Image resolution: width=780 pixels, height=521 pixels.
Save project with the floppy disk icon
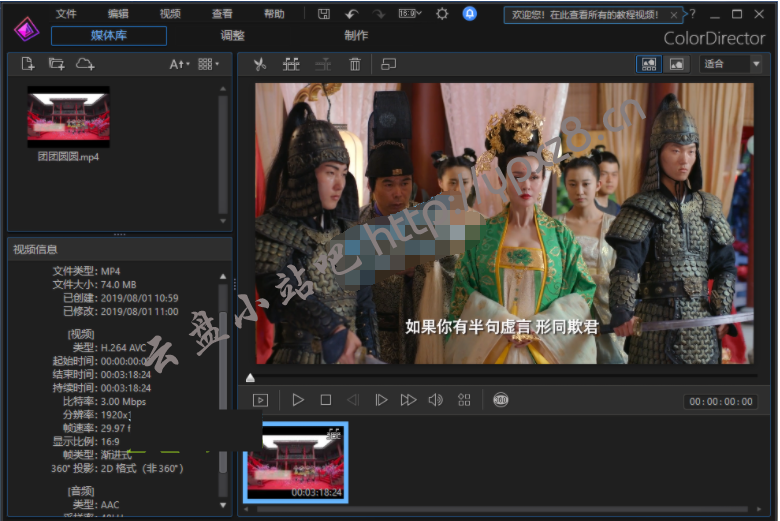tap(324, 14)
